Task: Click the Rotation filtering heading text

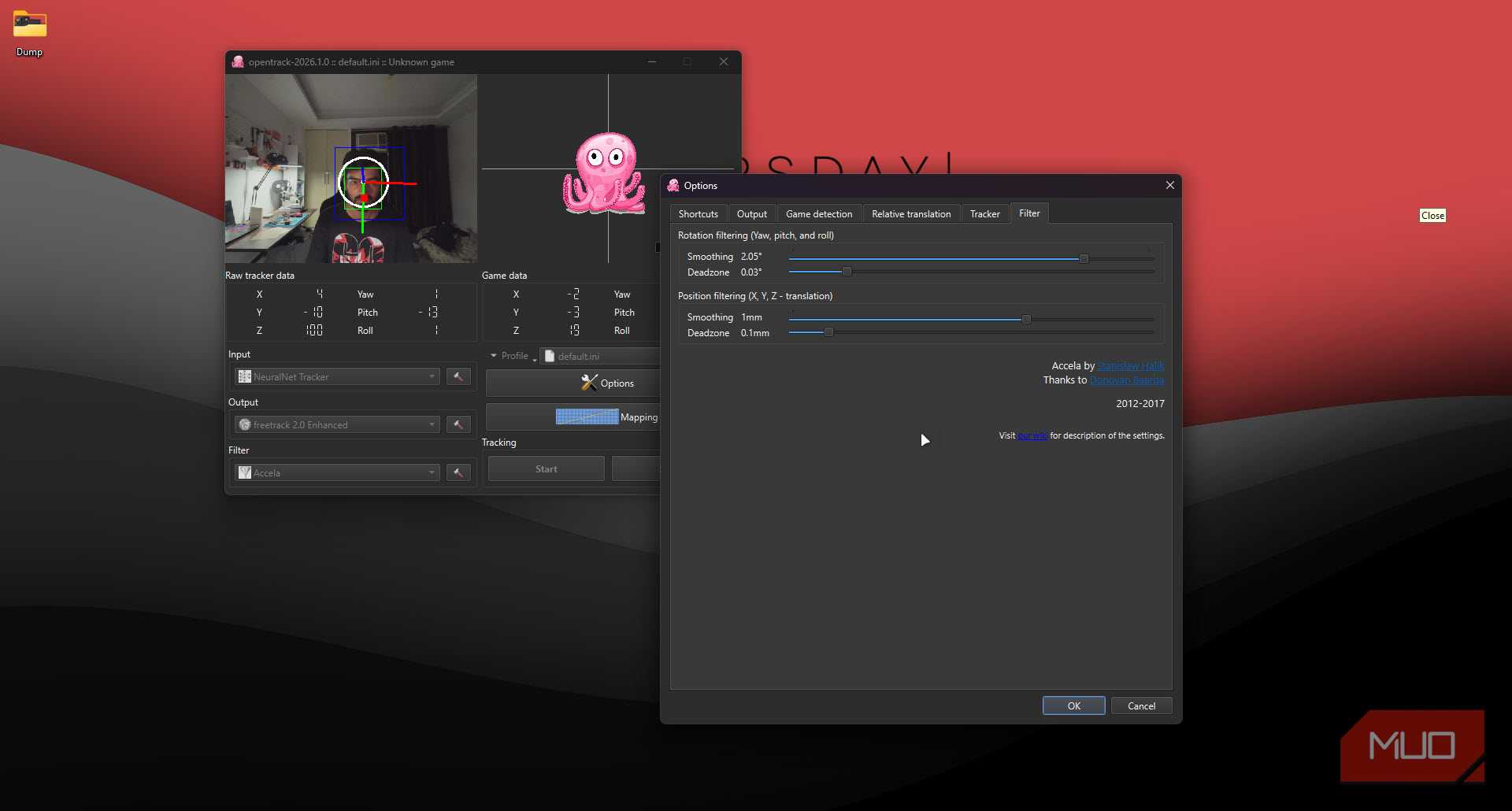Action: [x=755, y=235]
